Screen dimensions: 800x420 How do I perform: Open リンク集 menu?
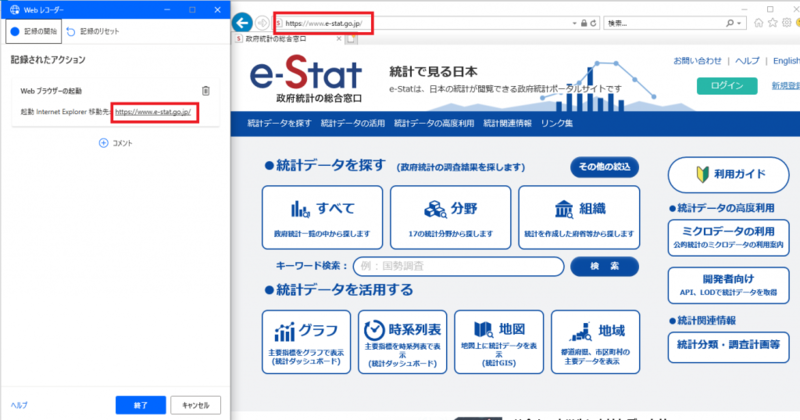[x=557, y=123]
